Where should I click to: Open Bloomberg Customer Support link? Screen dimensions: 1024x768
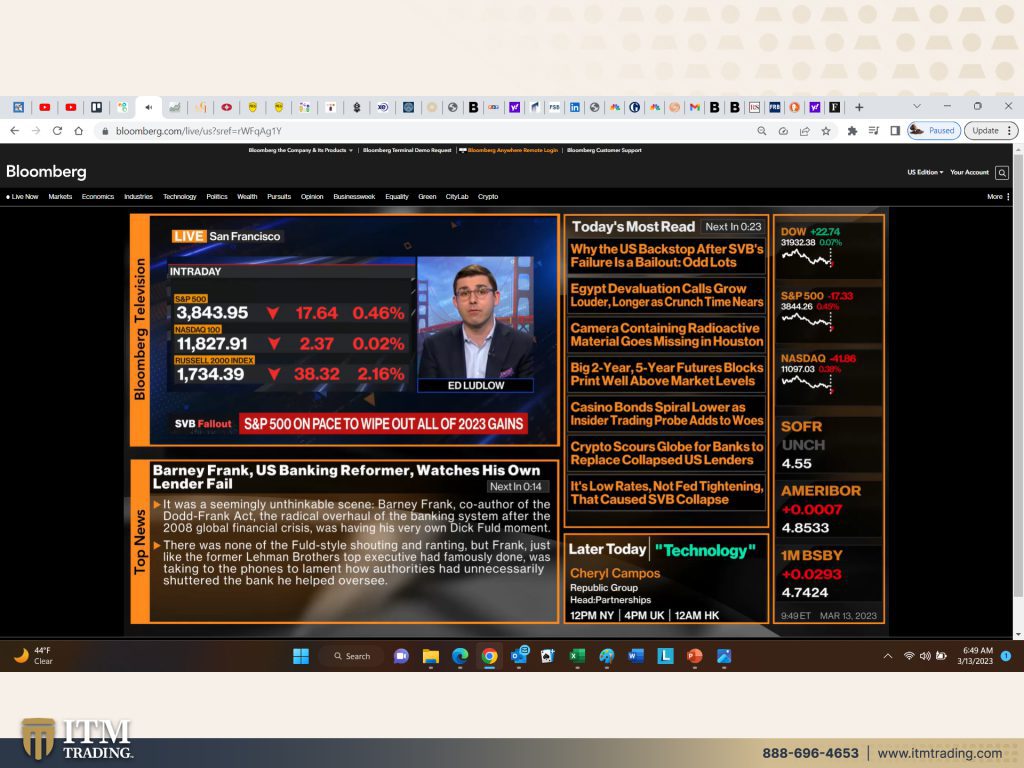(x=604, y=150)
